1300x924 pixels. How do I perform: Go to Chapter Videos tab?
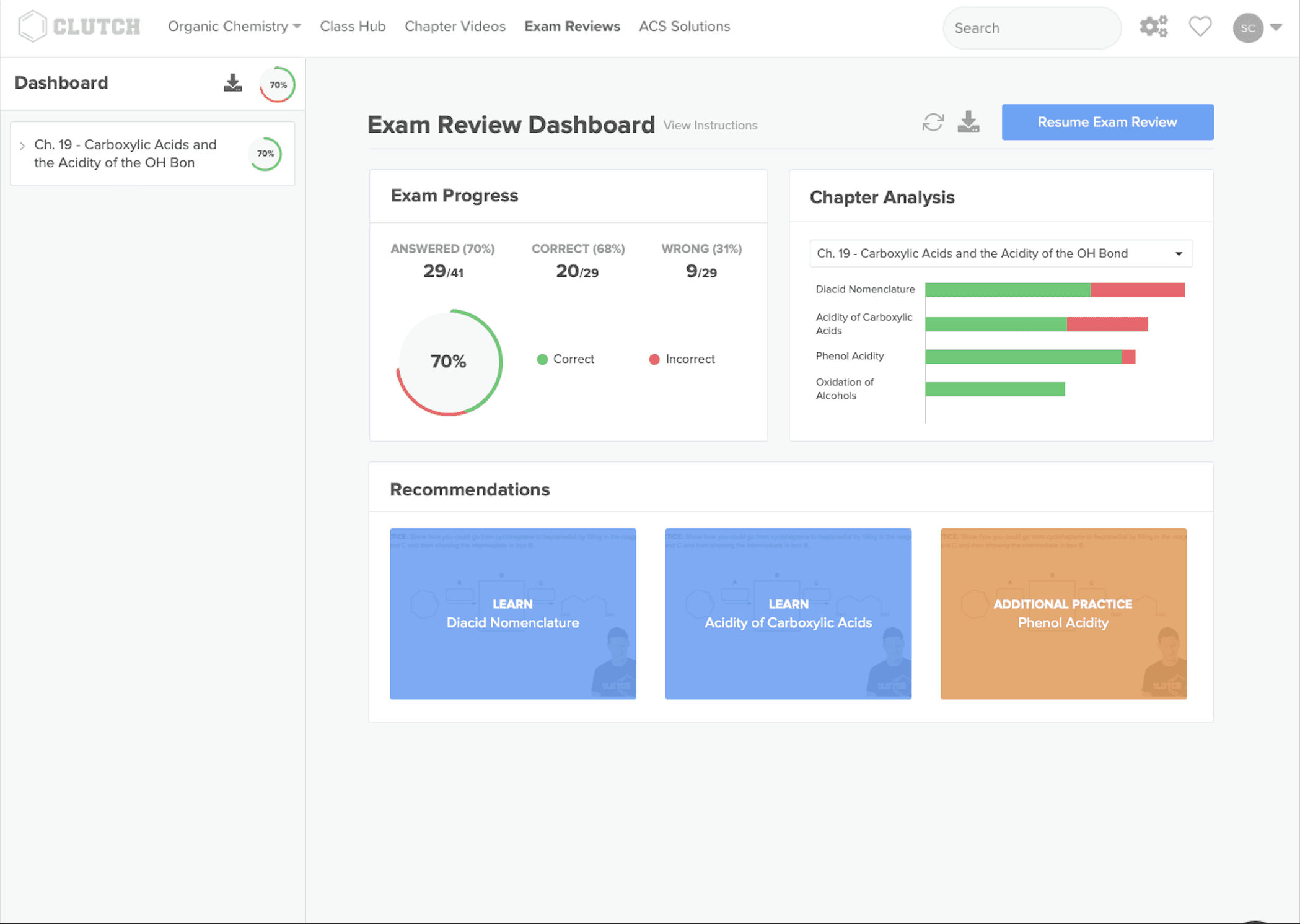455,27
